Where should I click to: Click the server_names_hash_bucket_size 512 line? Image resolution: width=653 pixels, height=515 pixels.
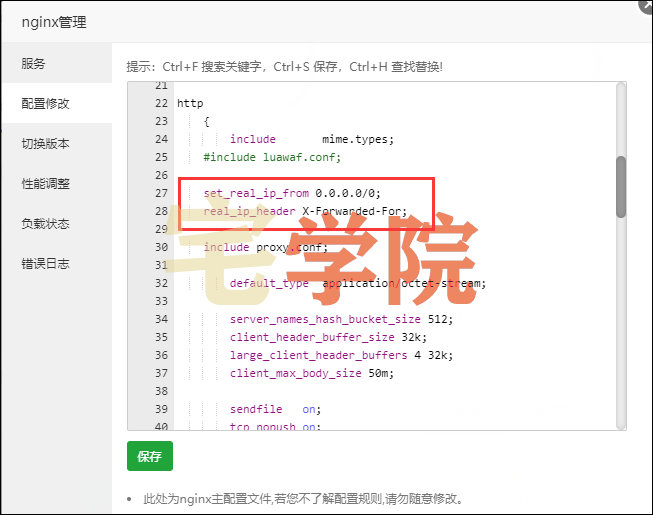pyautogui.click(x=341, y=319)
